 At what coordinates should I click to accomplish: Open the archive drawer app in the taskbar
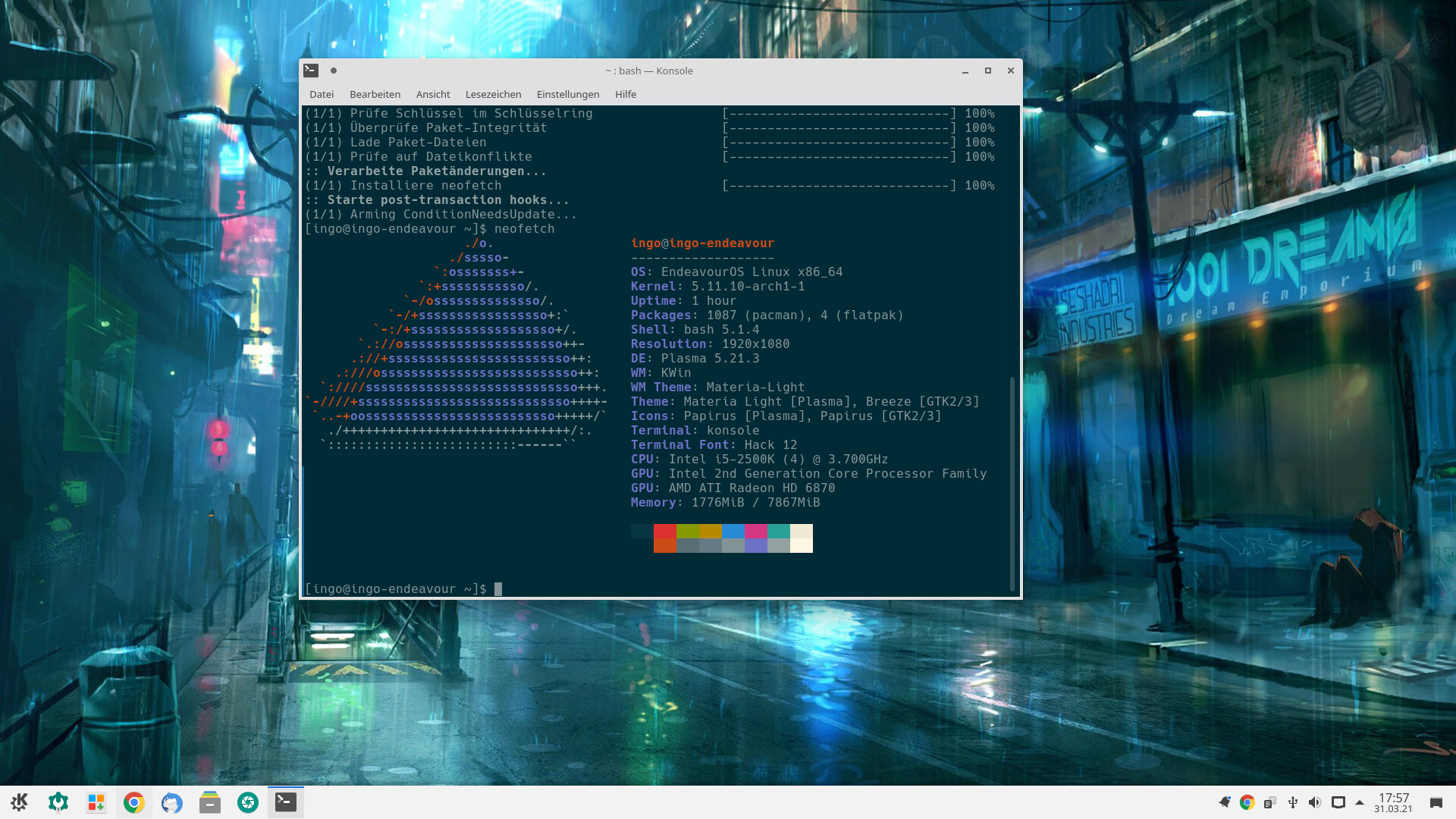(x=209, y=802)
